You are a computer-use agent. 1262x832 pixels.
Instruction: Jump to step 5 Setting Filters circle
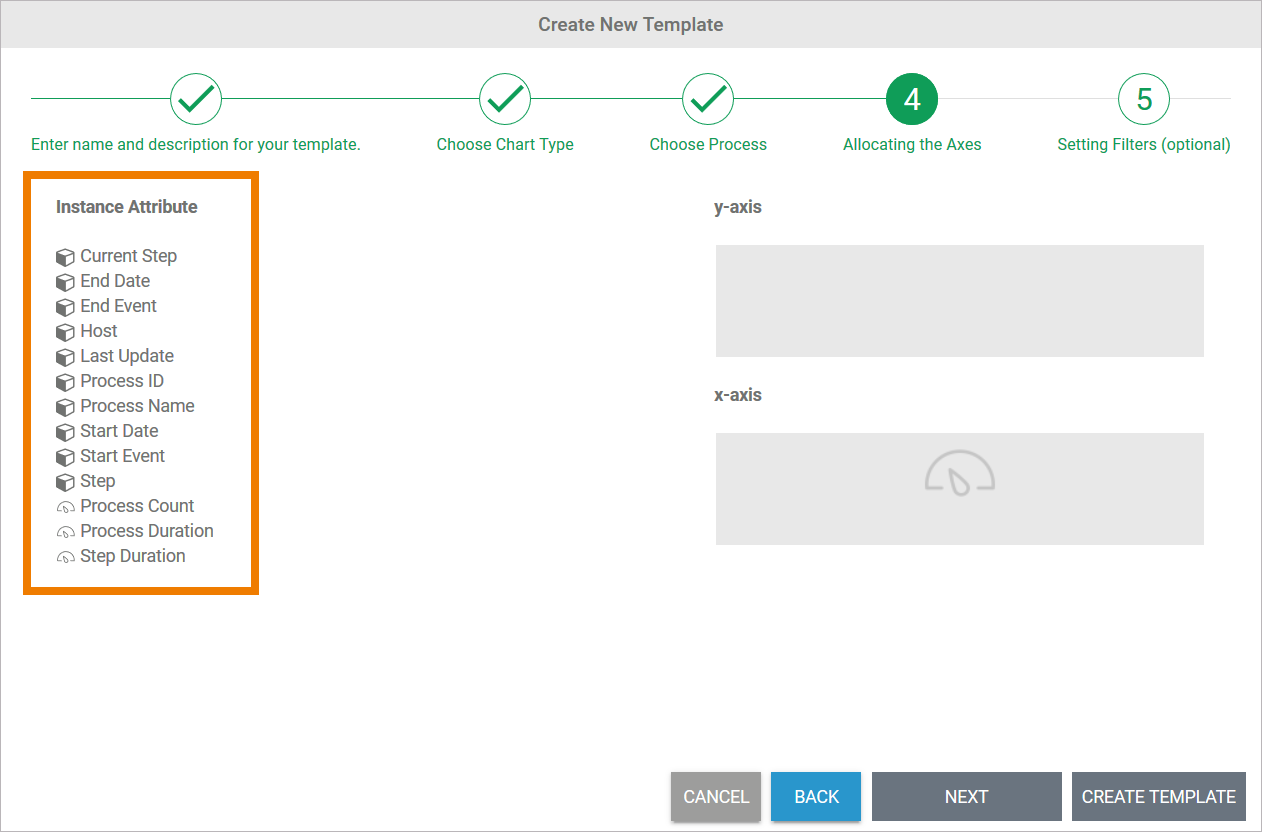pyautogui.click(x=1144, y=99)
